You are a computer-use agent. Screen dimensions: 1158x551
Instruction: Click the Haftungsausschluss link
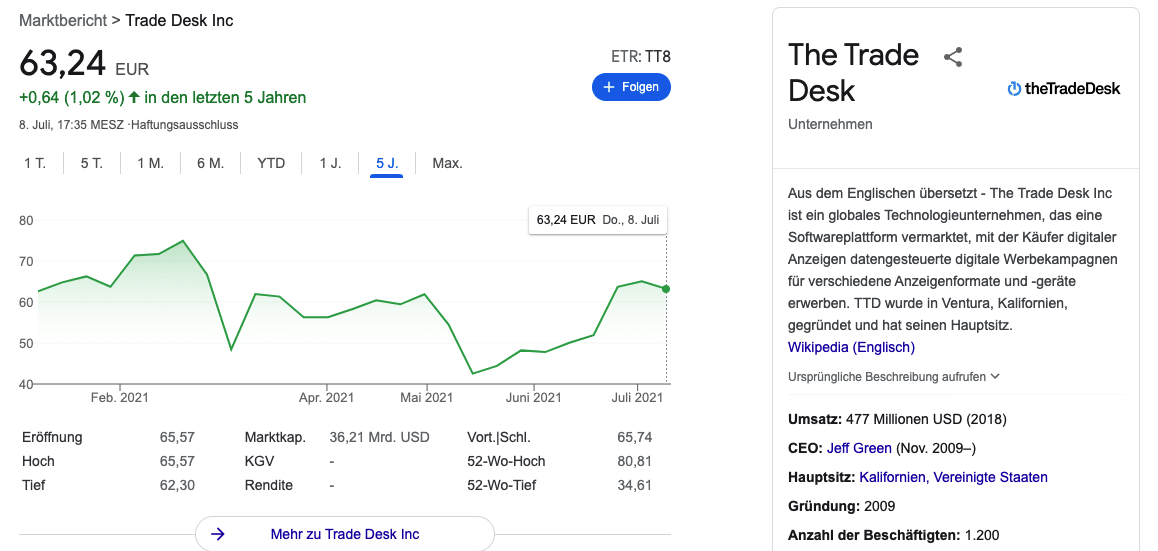click(x=184, y=125)
